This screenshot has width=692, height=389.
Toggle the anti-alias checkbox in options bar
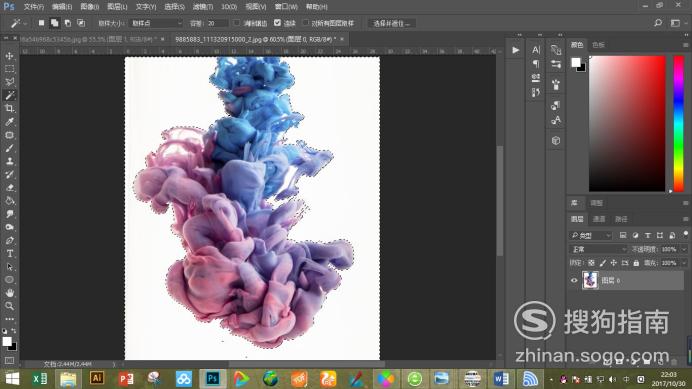tap(237, 23)
